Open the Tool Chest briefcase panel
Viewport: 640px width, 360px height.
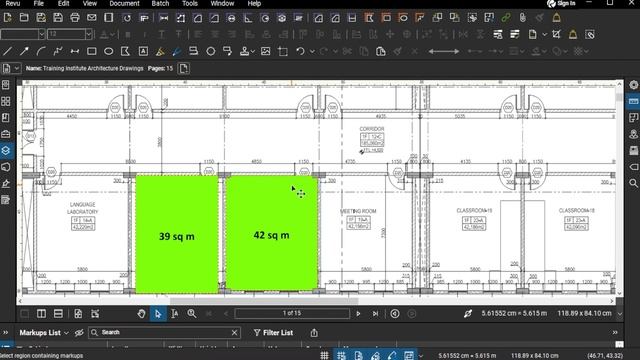(6, 134)
